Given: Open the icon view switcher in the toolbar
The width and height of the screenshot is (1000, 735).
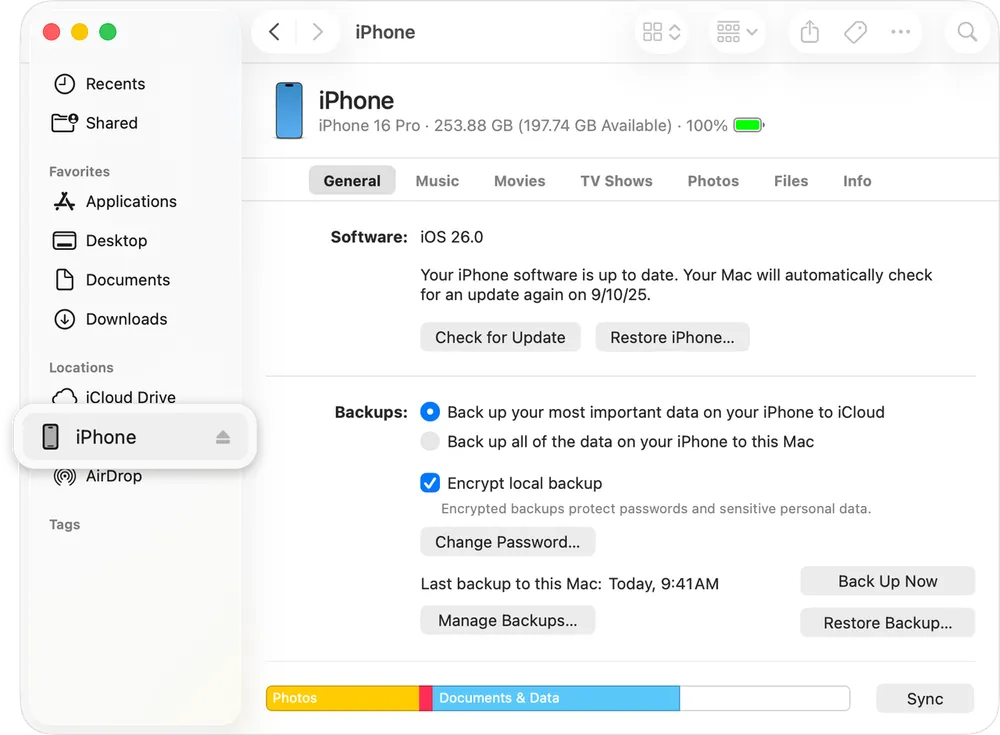Looking at the screenshot, I should [661, 32].
